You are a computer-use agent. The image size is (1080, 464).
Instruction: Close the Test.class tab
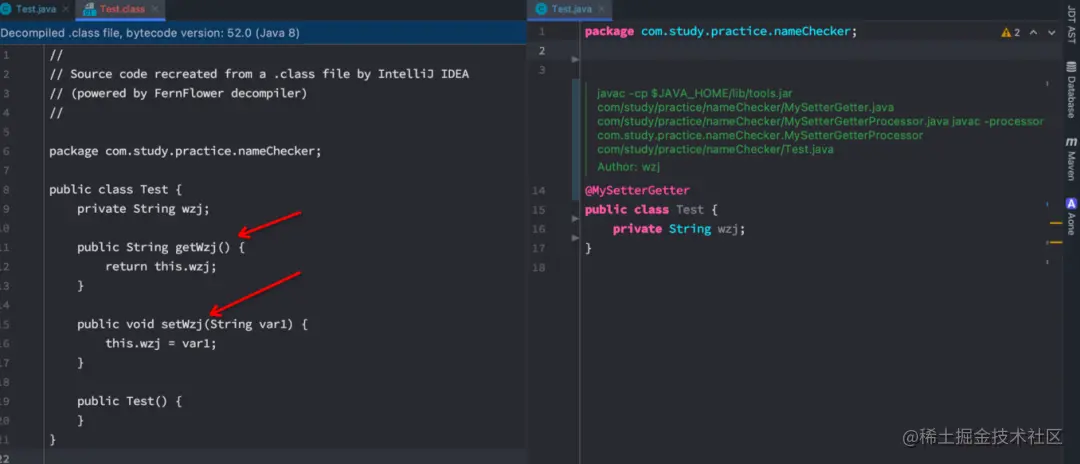click(x=156, y=9)
